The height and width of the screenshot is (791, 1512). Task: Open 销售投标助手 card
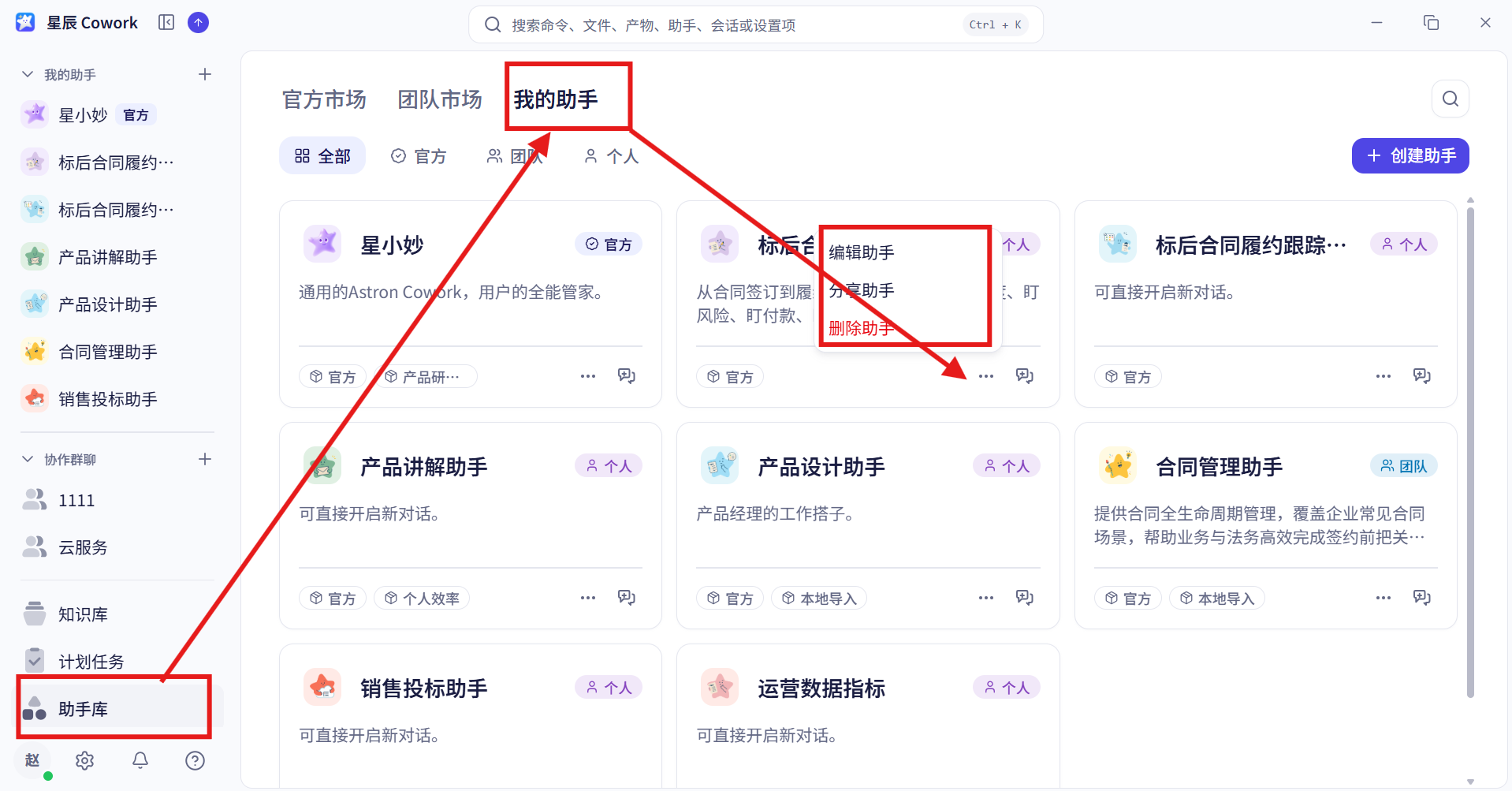[x=471, y=715]
